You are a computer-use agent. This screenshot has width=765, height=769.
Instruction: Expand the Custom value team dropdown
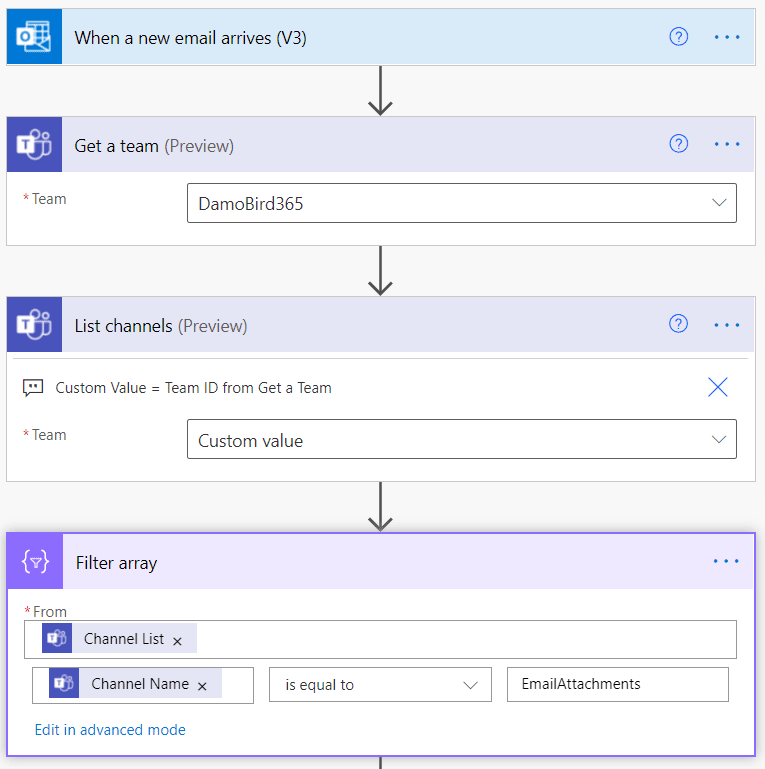click(x=719, y=440)
